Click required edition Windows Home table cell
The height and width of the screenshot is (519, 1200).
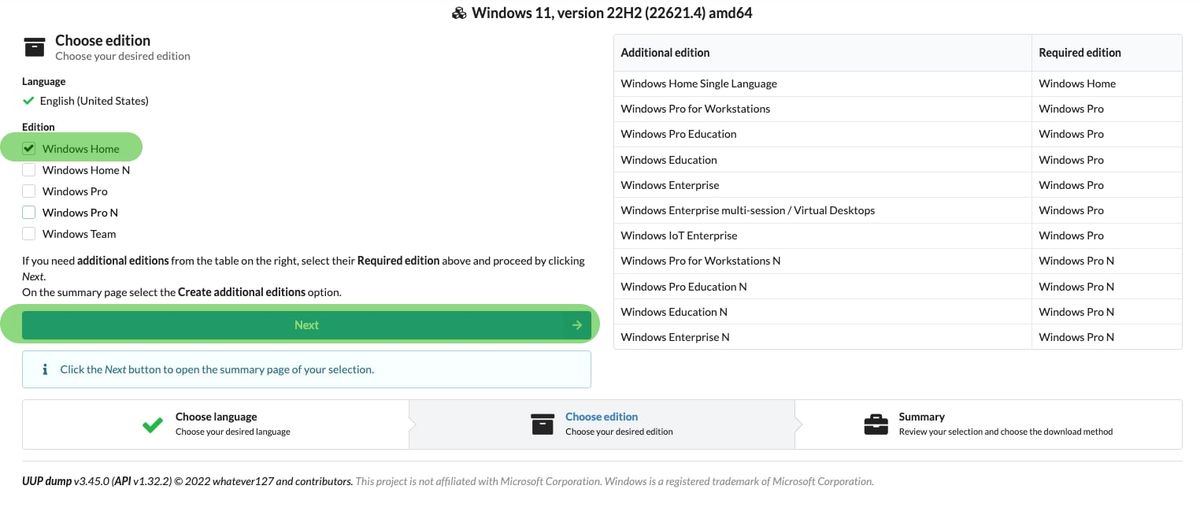pyautogui.click(x=1106, y=84)
